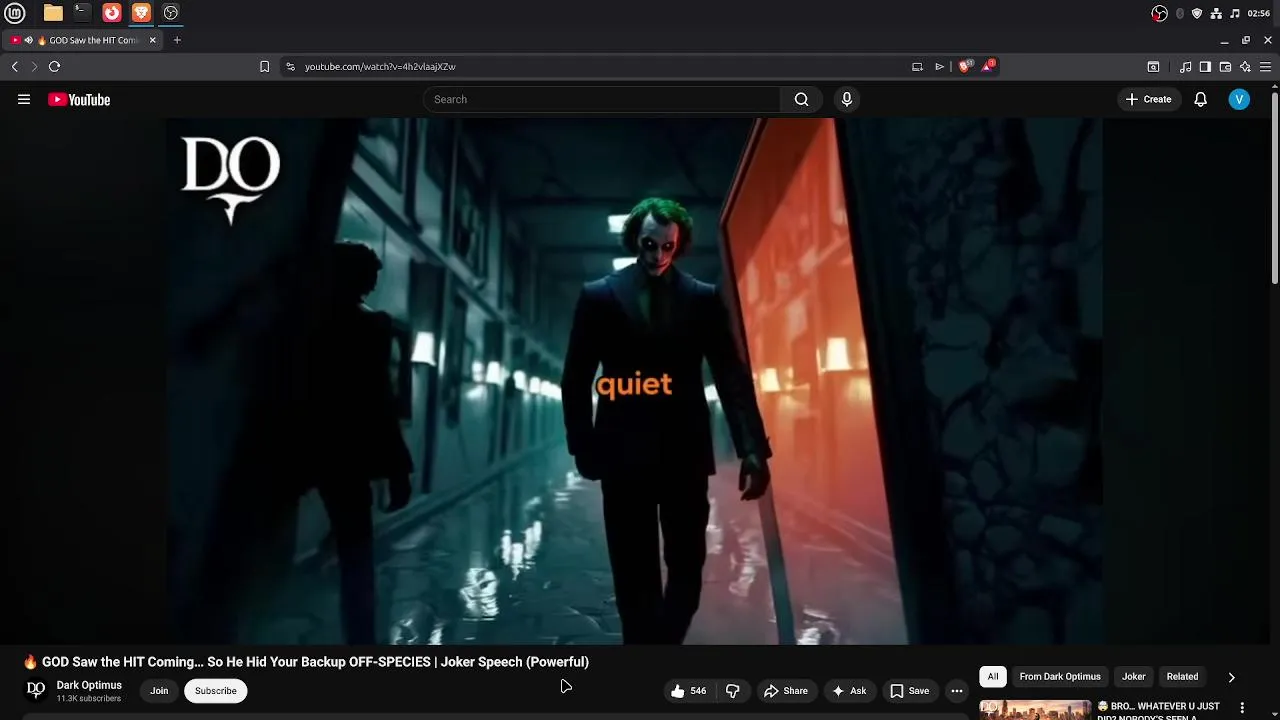The width and height of the screenshot is (1280, 720).
Task: Open the shield security tray icon
Action: coord(1197,13)
